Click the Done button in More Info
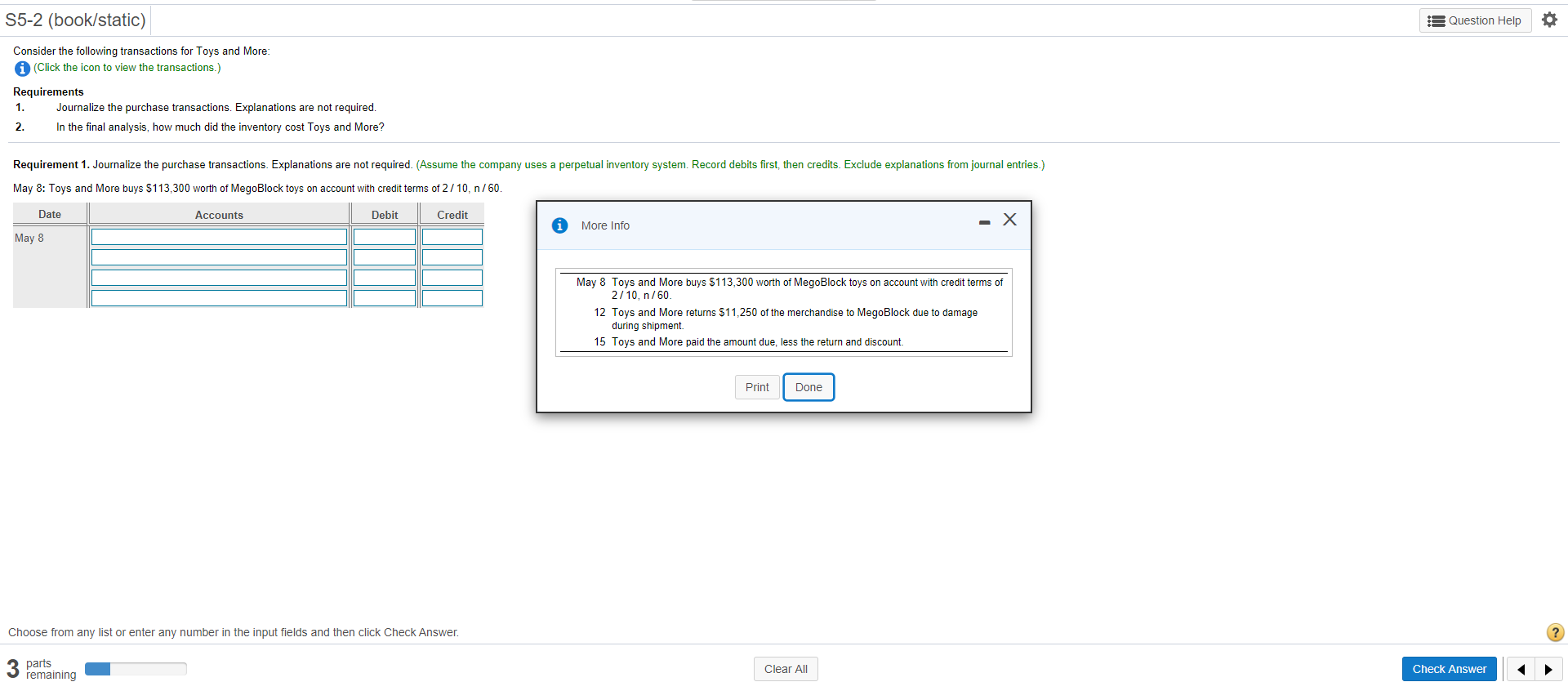The image size is (1568, 682). click(808, 387)
